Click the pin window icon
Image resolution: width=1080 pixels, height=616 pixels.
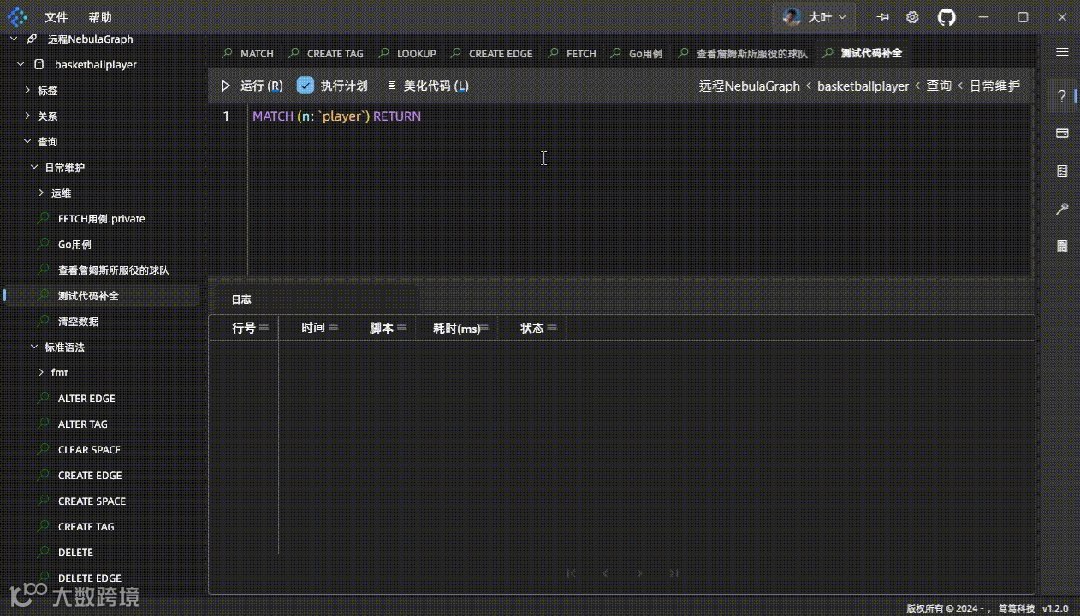[882, 17]
